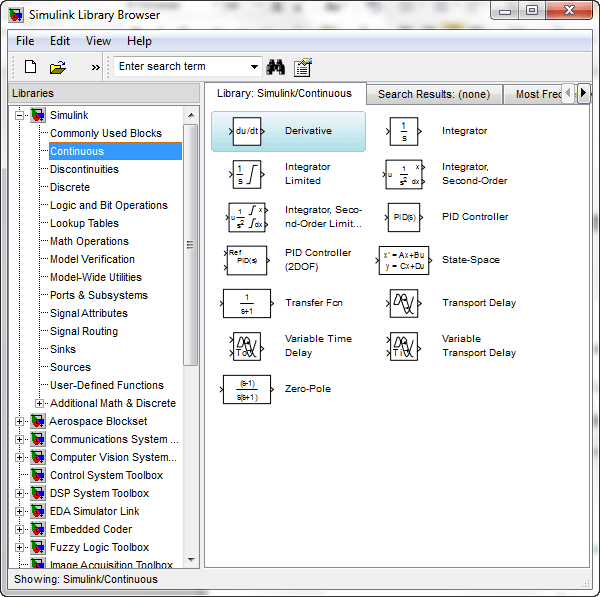Click the Transfer Fcn block icon
Image resolution: width=600 pixels, height=597 pixels.
246,303
